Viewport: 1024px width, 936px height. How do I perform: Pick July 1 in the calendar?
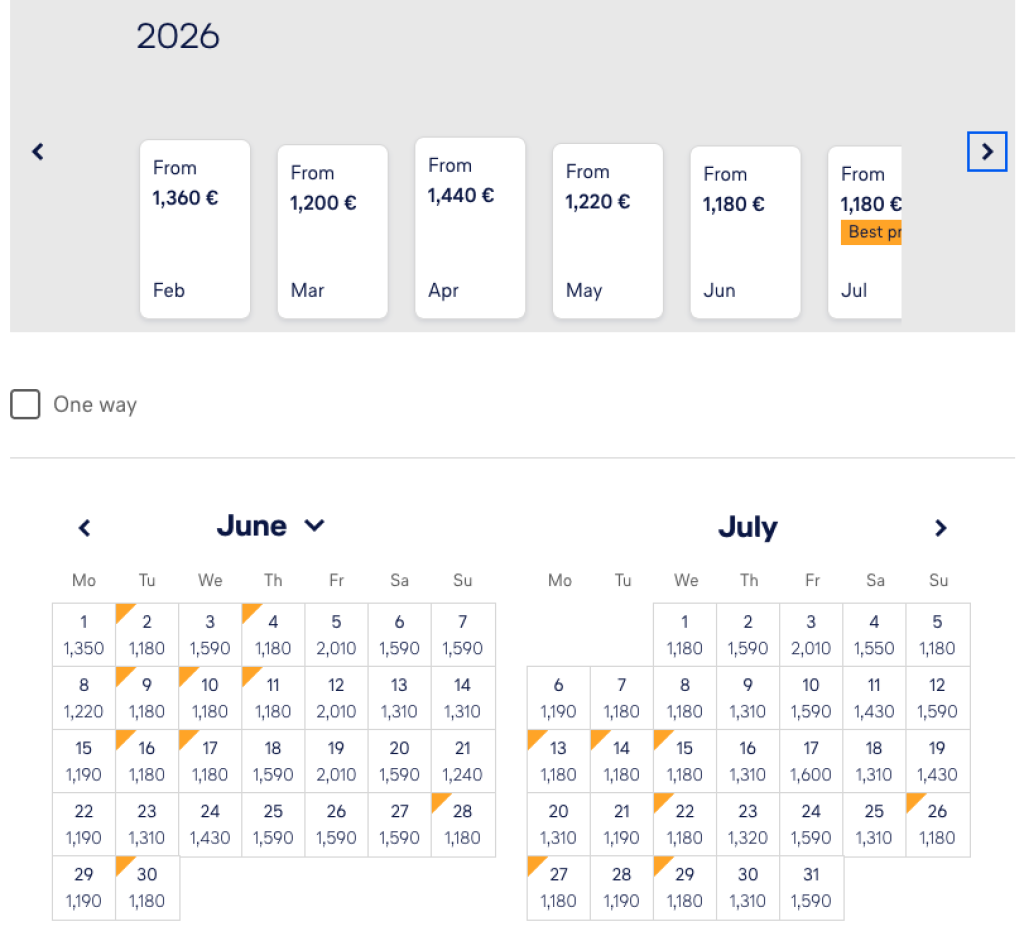tap(685, 635)
